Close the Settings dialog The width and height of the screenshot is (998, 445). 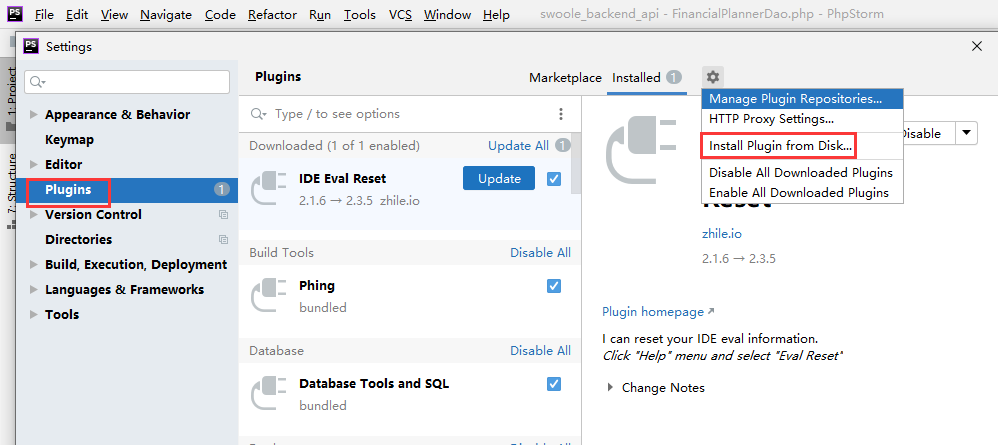click(977, 46)
